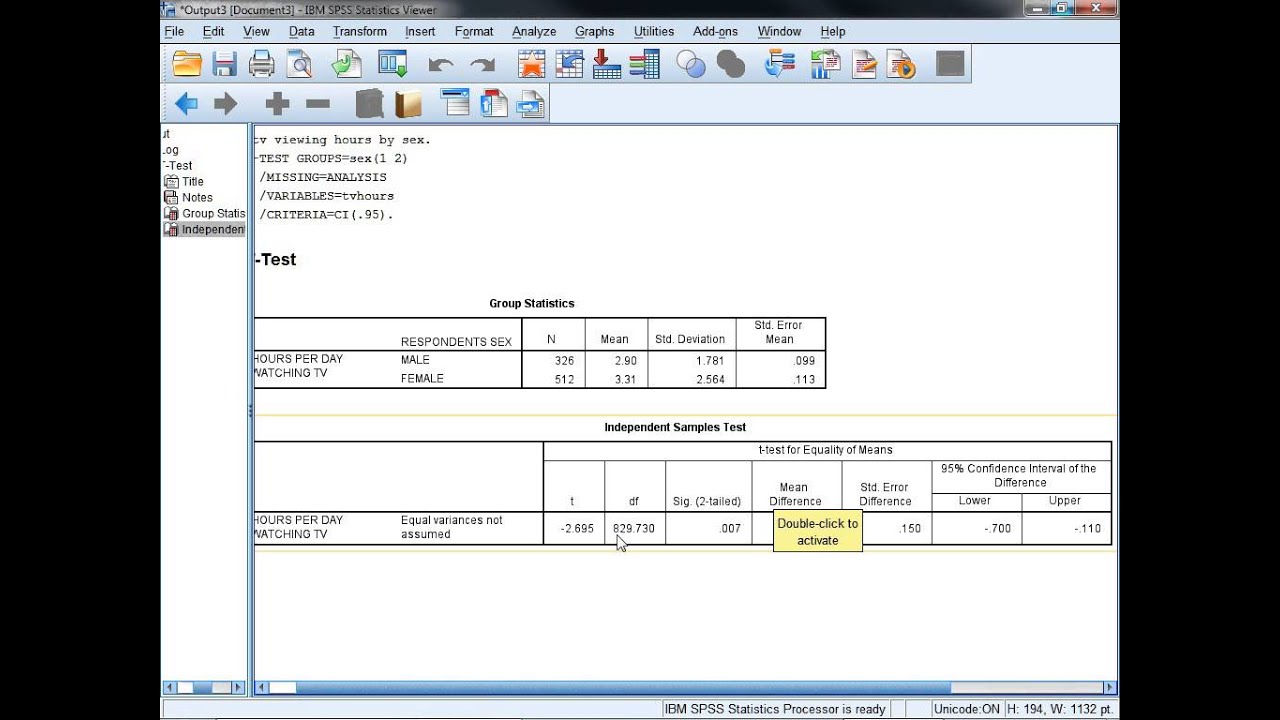The width and height of the screenshot is (1280, 720).
Task: Click the Insert Title icon
Action: point(493,103)
